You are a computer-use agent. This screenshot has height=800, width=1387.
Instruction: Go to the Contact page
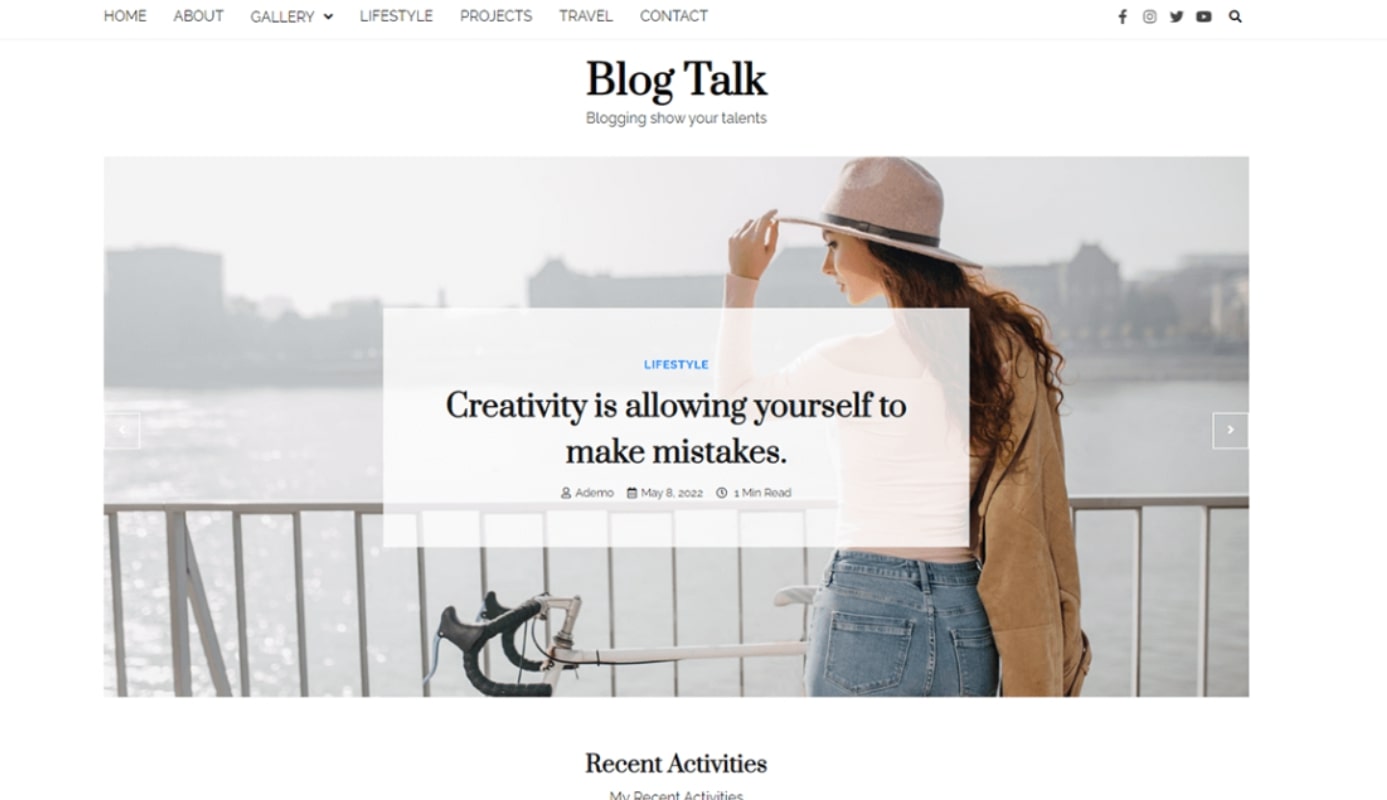click(674, 16)
